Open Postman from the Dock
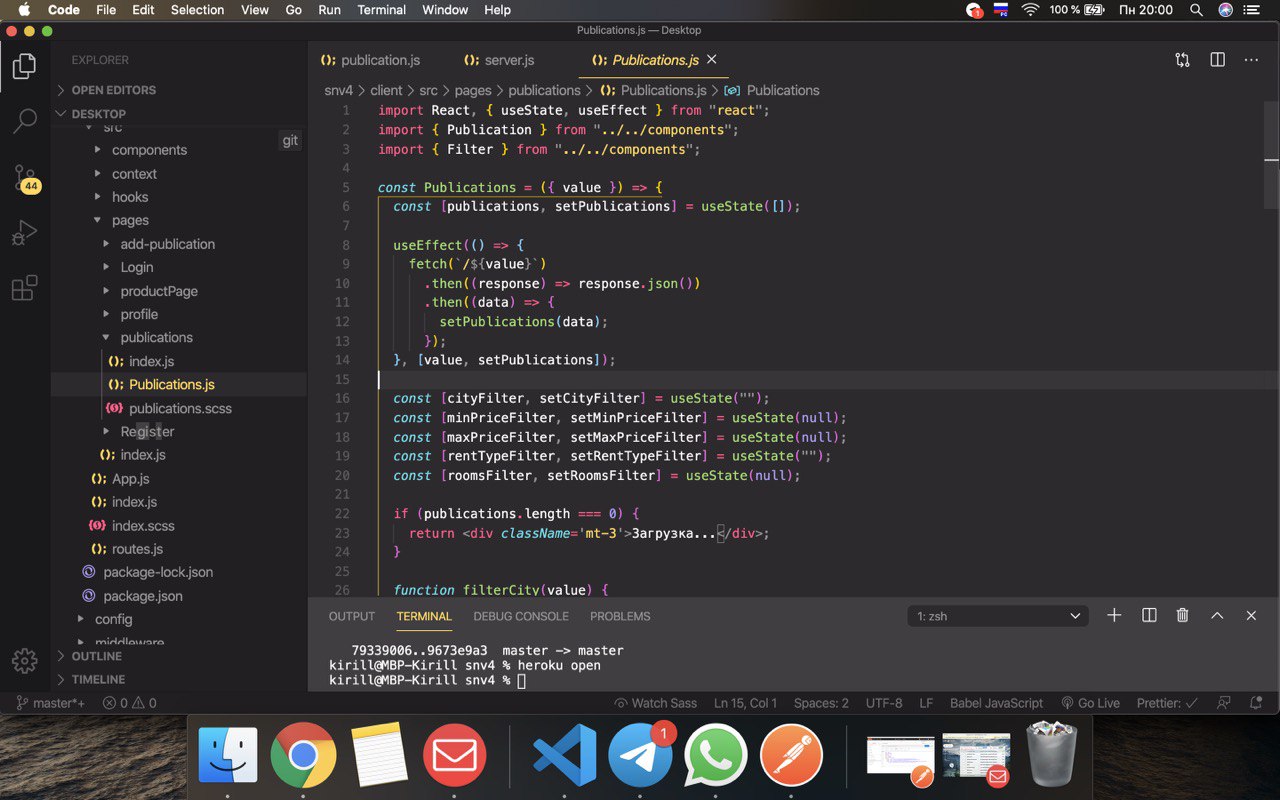The width and height of the screenshot is (1280, 800). [791, 755]
